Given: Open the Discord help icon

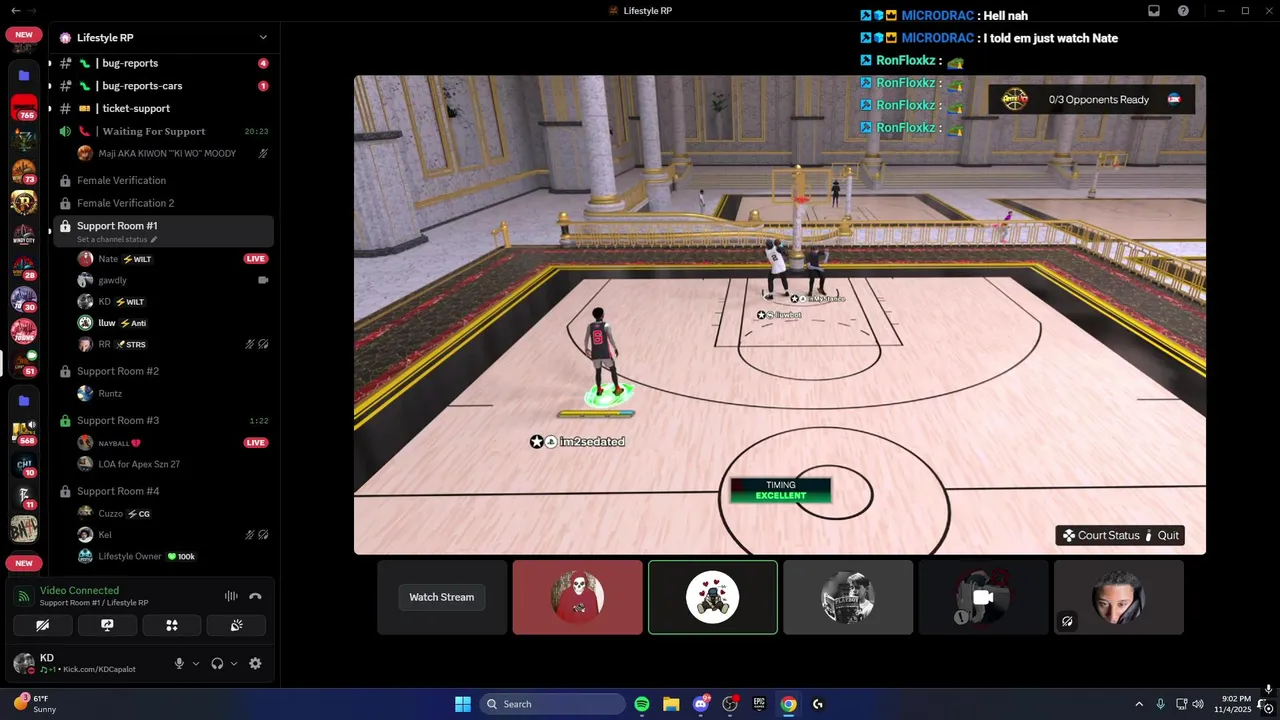Looking at the screenshot, I should point(1183,11).
